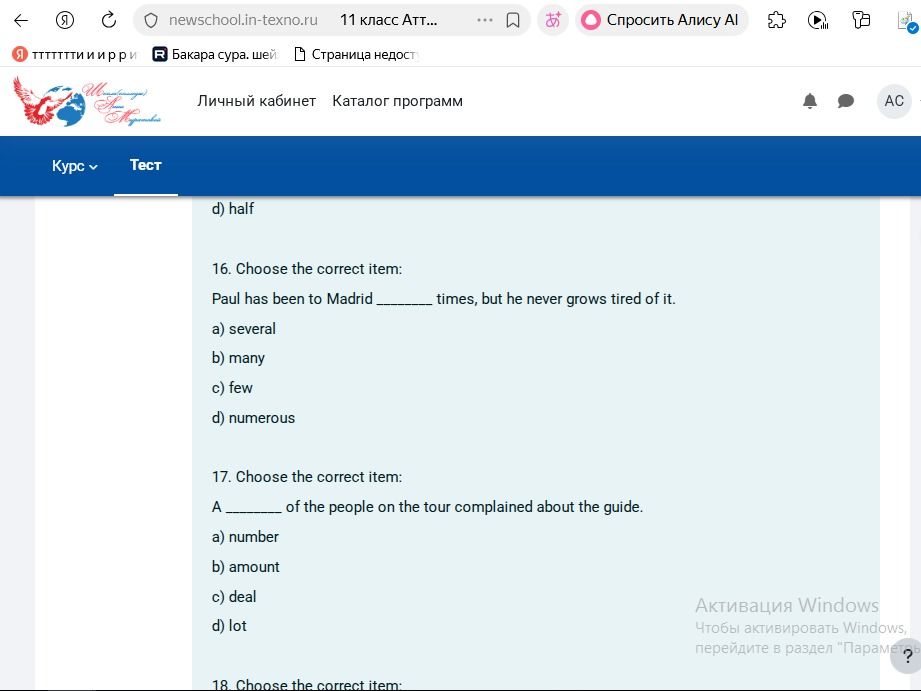Bookmark this page with the bookmark icon
Screen dimensions: 921x691
tap(513, 21)
